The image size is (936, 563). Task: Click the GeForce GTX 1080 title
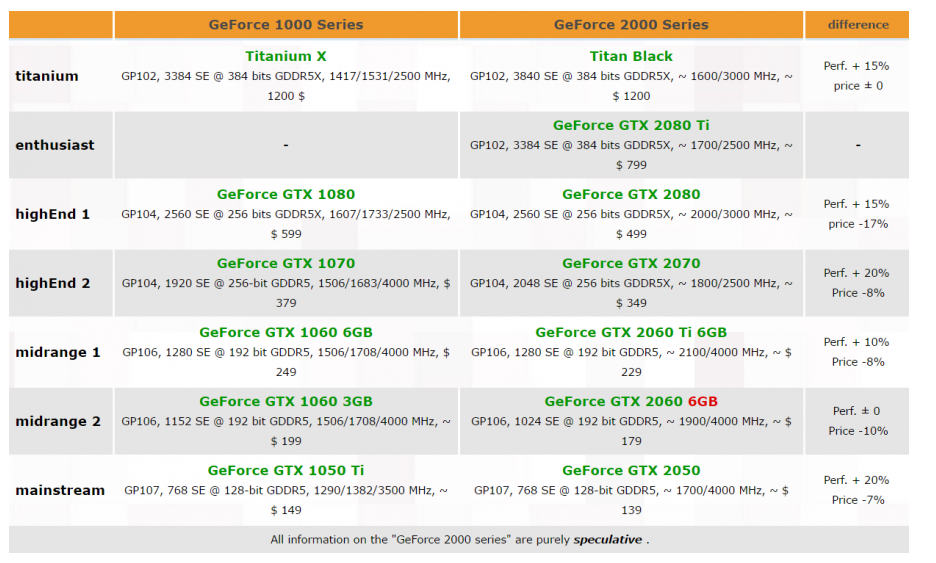285,195
